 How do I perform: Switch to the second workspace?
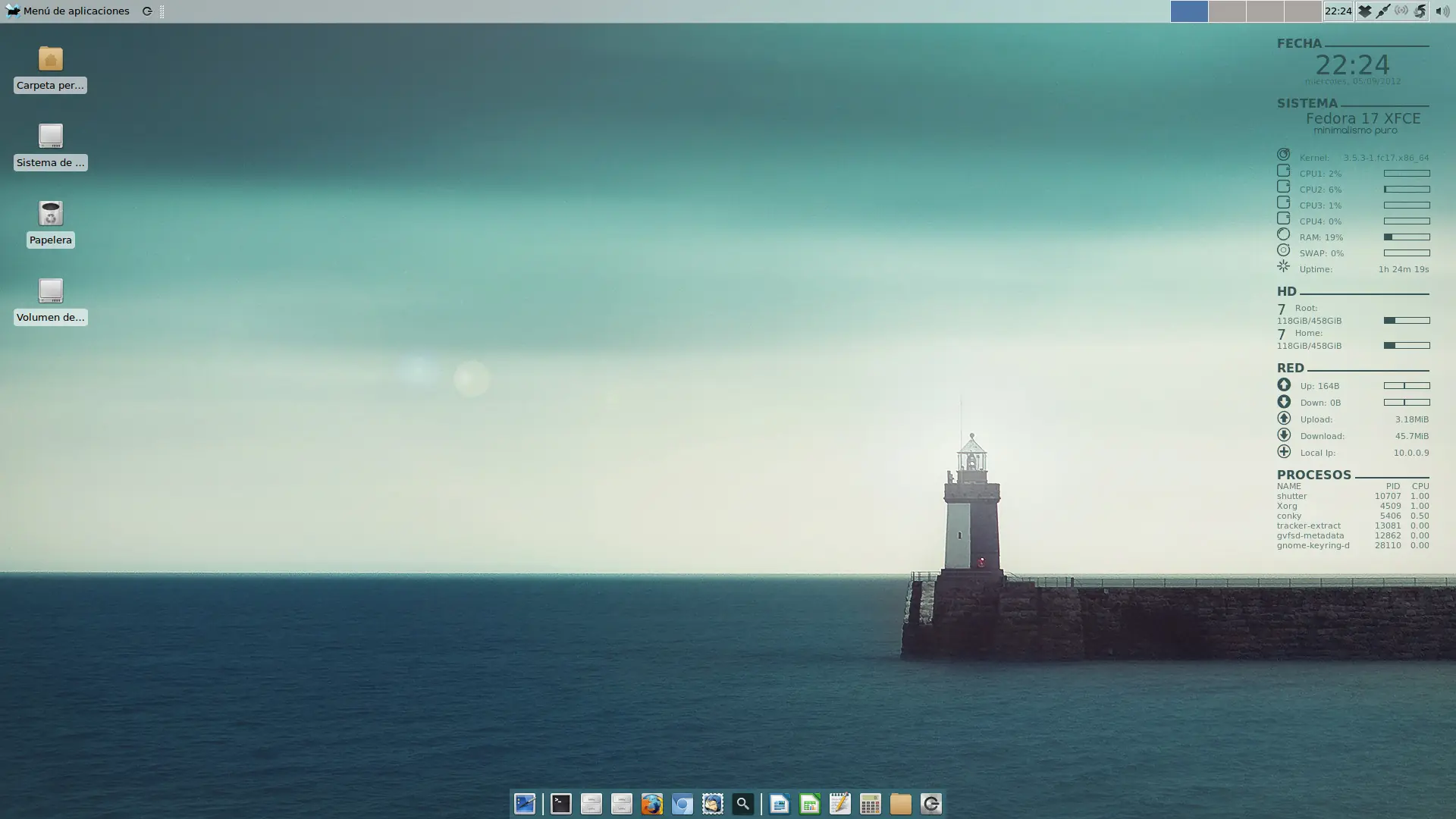pyautogui.click(x=1227, y=11)
